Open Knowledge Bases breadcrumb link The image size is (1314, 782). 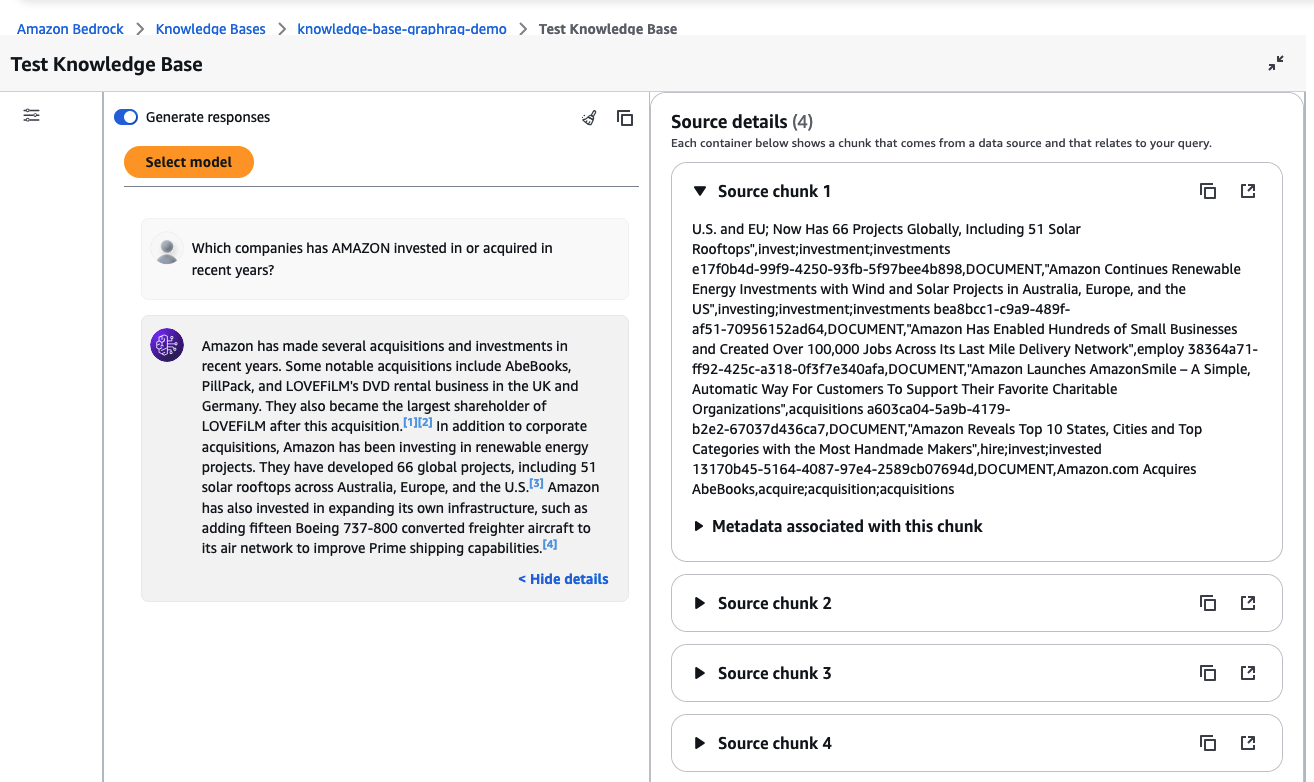coord(211,29)
